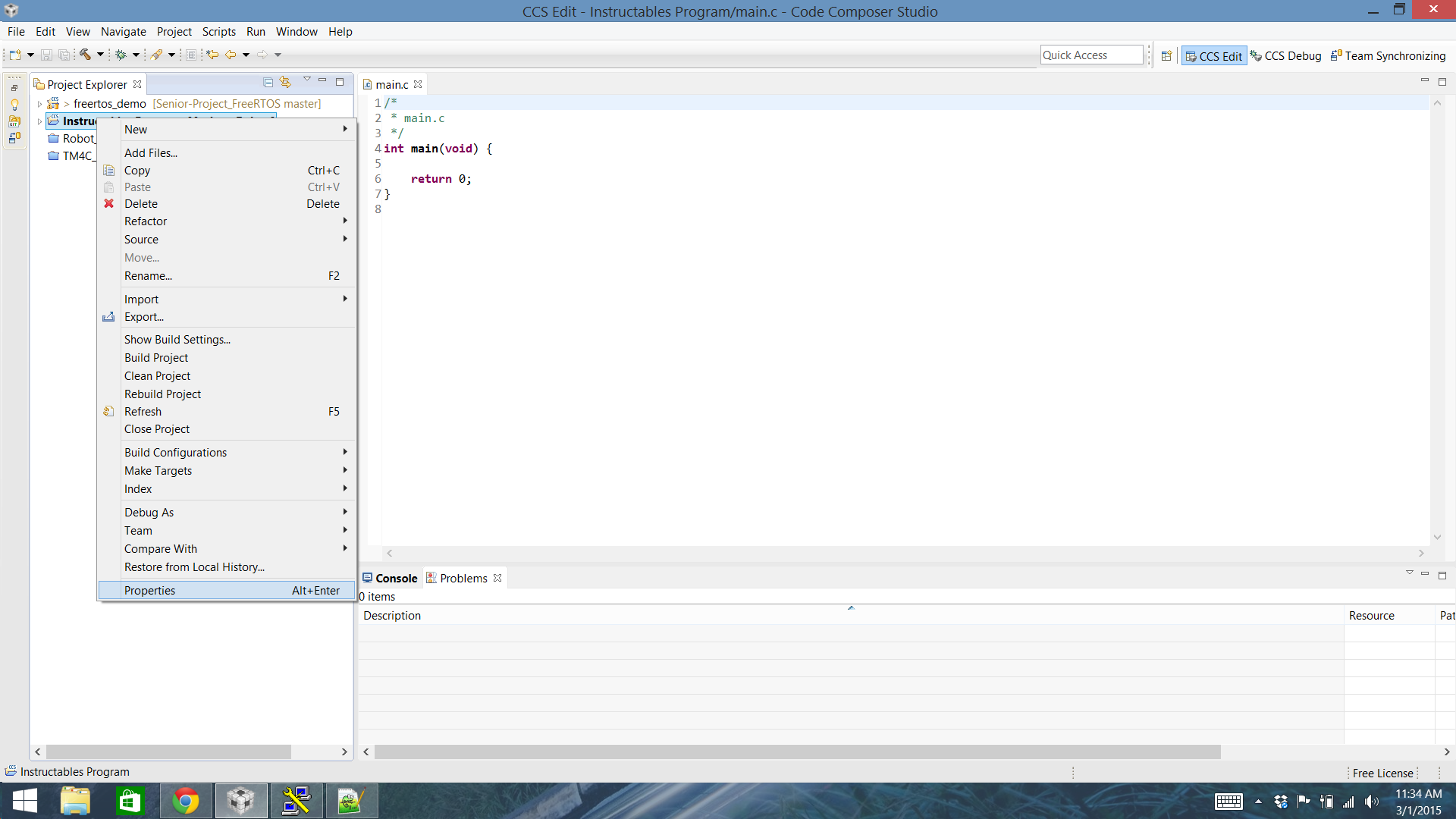Switch to CCS Debug perspective
Screen dimensions: 1456x819
(x=1285, y=56)
